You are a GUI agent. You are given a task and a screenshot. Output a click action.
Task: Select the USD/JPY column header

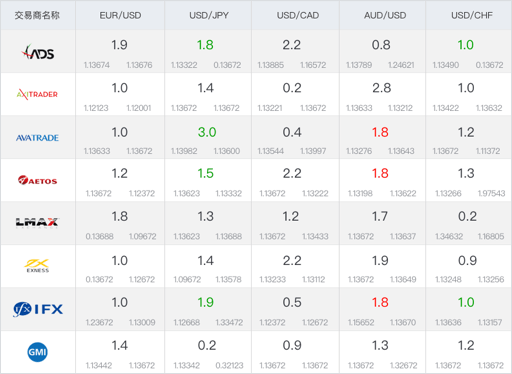(x=209, y=15)
